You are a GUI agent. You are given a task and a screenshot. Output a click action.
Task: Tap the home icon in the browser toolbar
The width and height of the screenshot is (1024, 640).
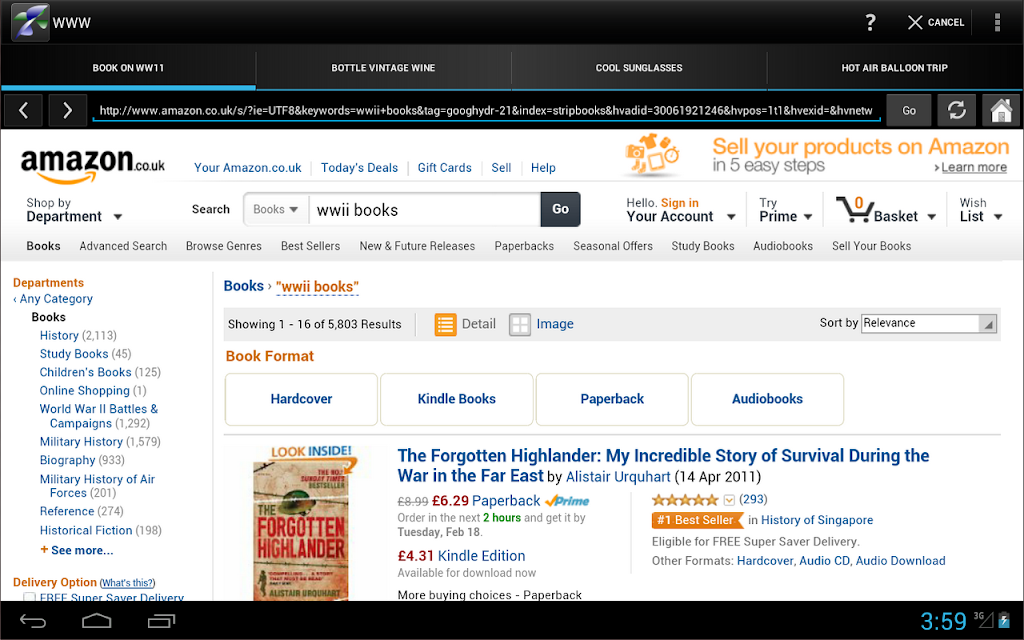tap(1000, 110)
